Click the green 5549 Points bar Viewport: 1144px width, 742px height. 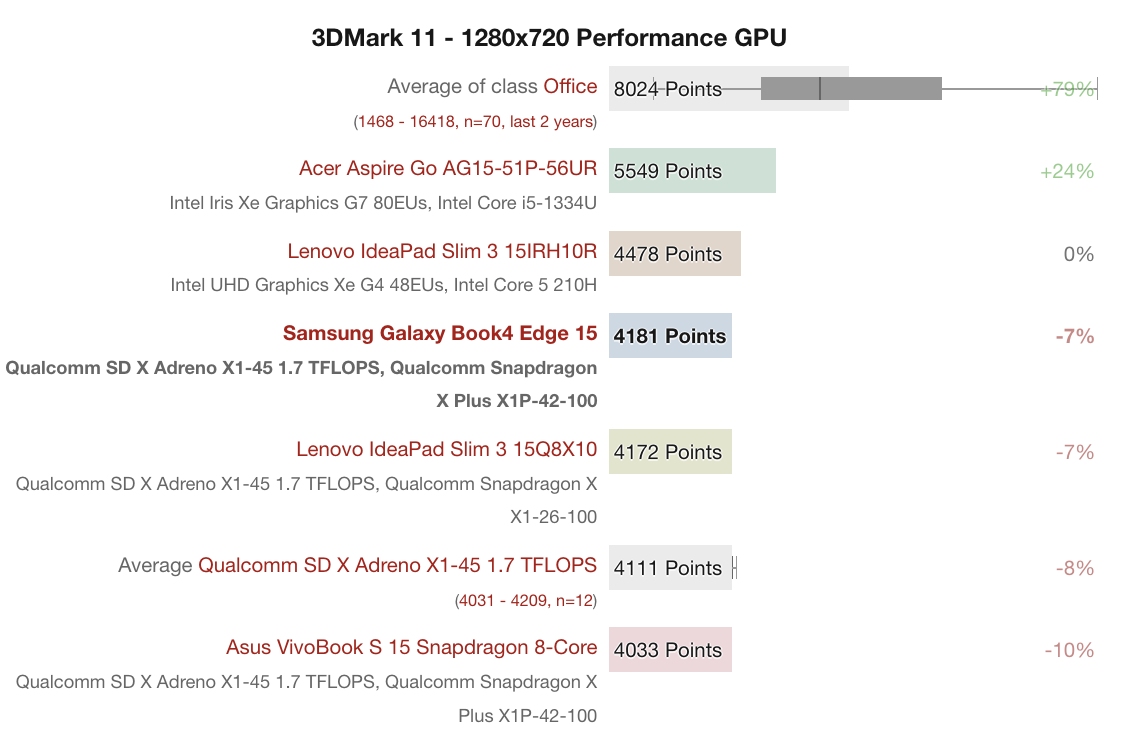[x=692, y=171]
